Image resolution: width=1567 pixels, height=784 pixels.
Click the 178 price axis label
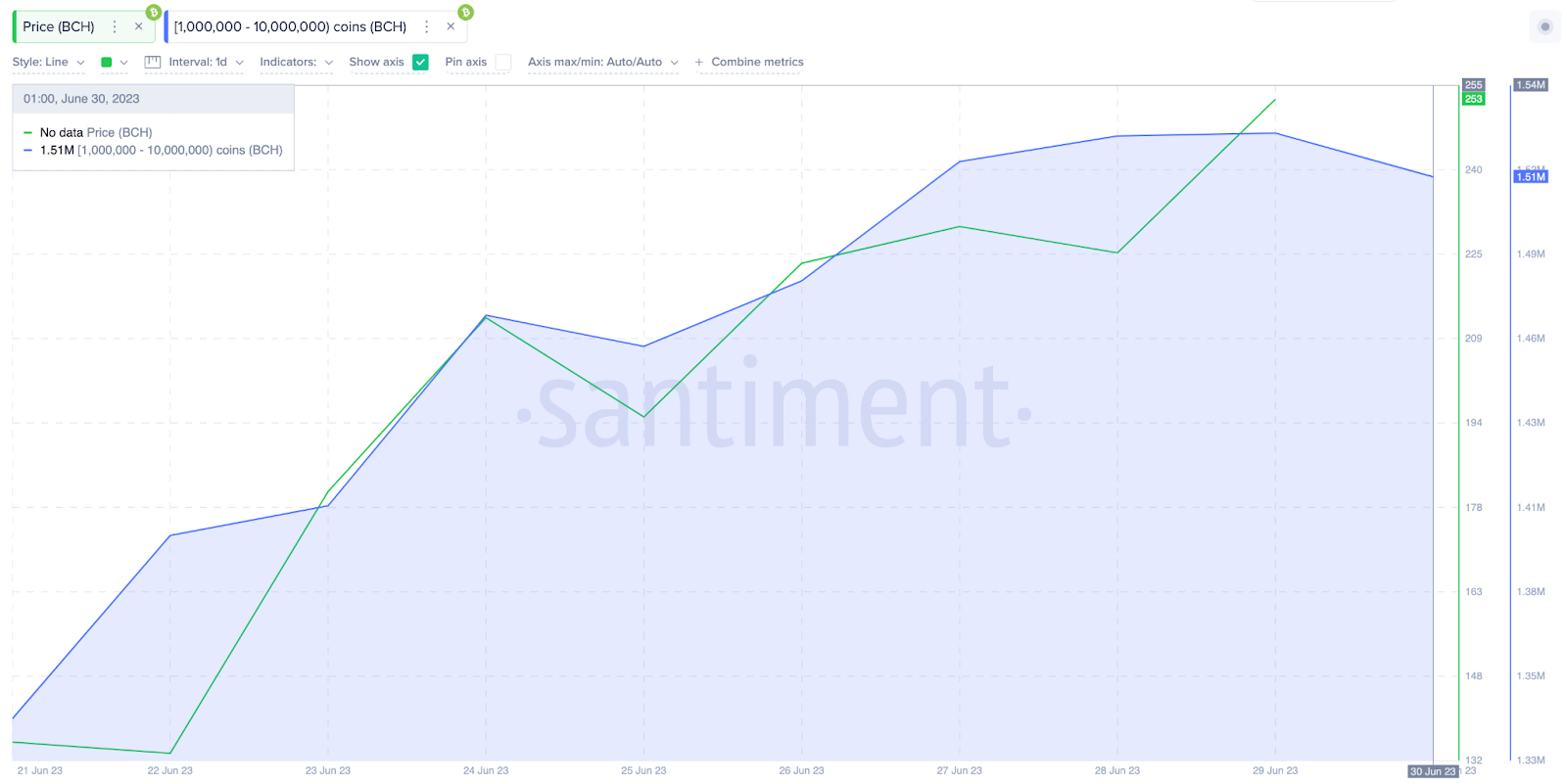pyautogui.click(x=1474, y=507)
